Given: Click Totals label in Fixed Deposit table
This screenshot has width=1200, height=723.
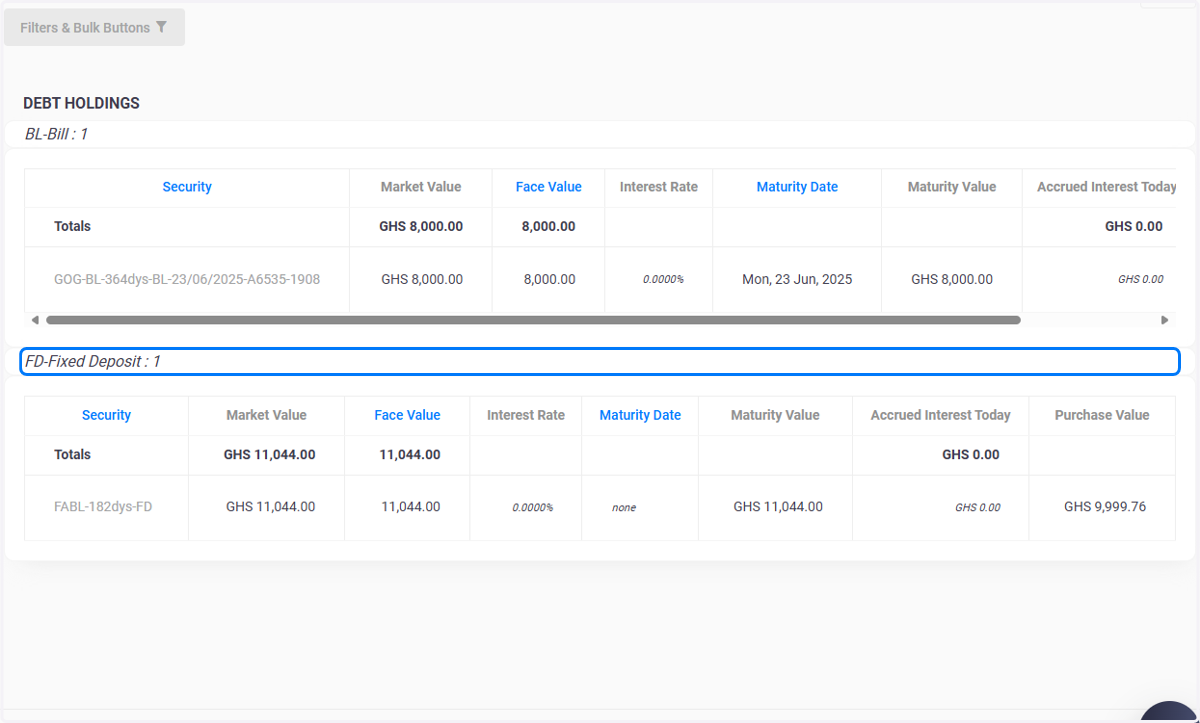Looking at the screenshot, I should pos(72,455).
